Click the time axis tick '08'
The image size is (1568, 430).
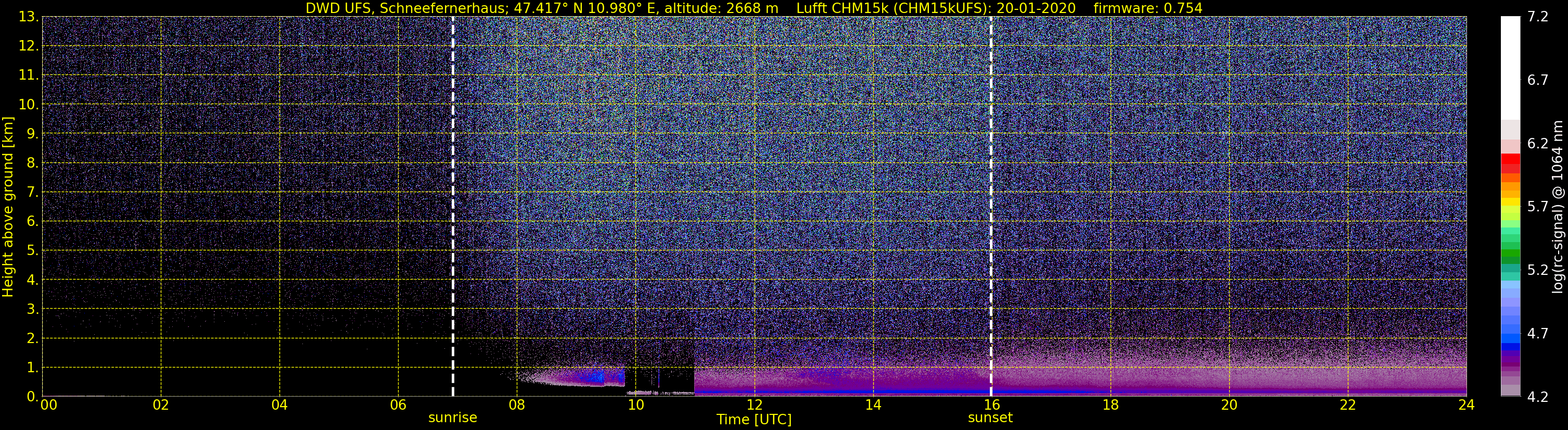click(517, 405)
